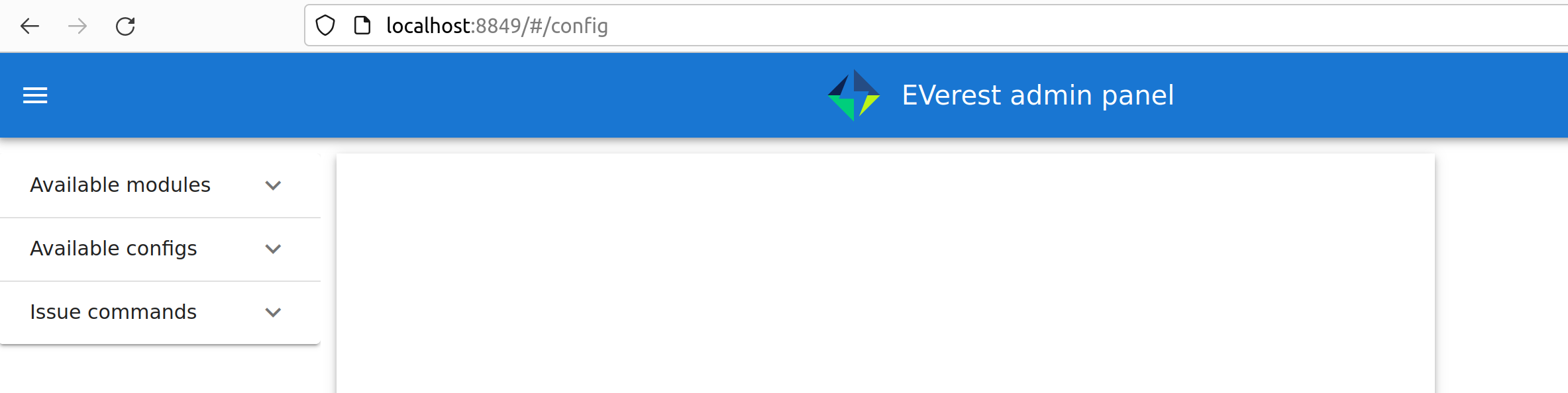Image resolution: width=1568 pixels, height=393 pixels.
Task: Expand the Available configs chevron
Action: tap(273, 249)
